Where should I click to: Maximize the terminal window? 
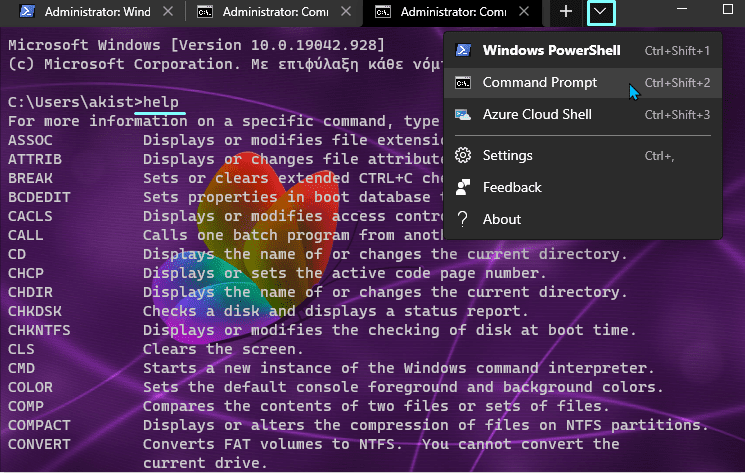pos(727,9)
